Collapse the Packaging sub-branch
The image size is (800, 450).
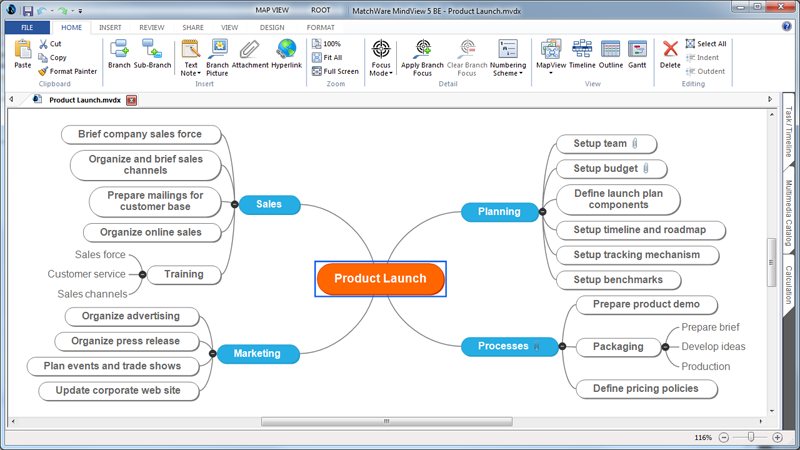click(x=665, y=347)
